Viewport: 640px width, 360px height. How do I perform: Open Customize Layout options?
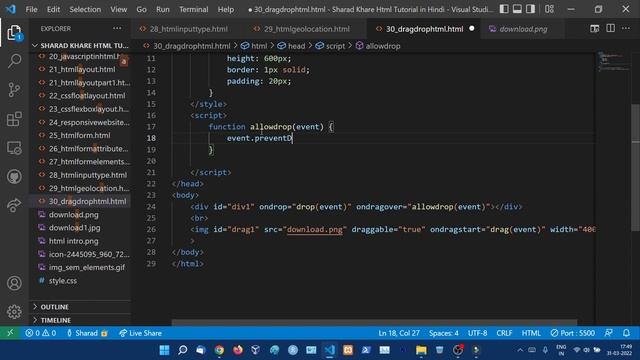coord(549,9)
